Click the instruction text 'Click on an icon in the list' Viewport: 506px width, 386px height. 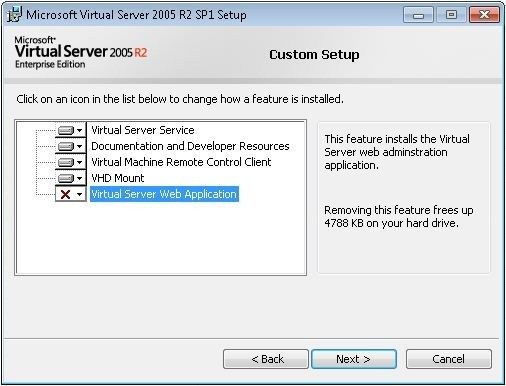tap(180, 99)
